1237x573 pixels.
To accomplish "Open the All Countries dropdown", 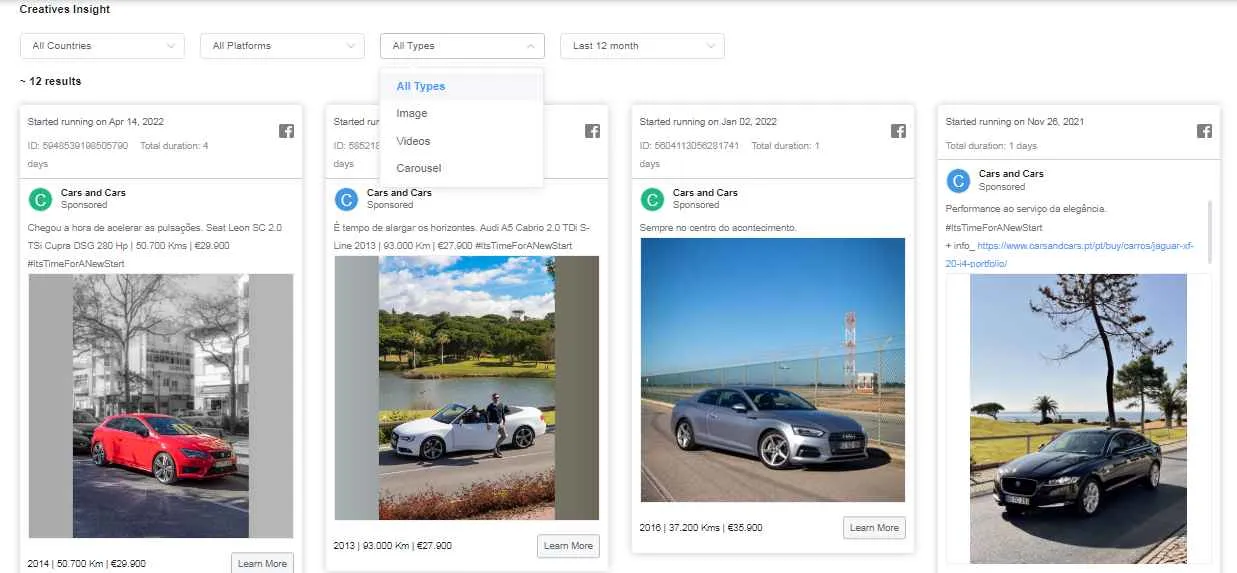I will tap(102, 46).
